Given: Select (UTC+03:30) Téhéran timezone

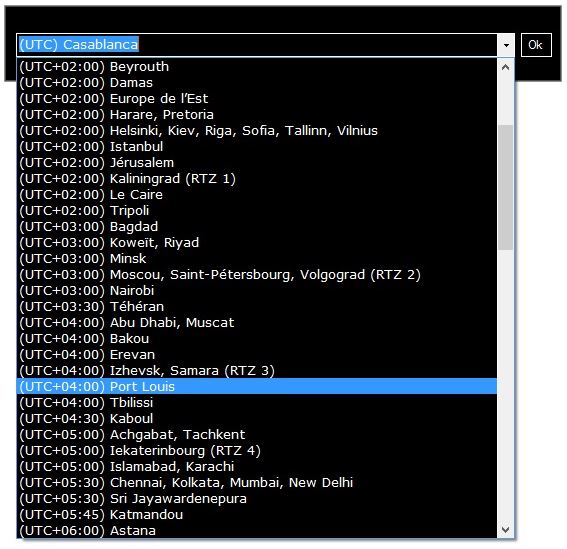Looking at the screenshot, I should [x=257, y=306].
